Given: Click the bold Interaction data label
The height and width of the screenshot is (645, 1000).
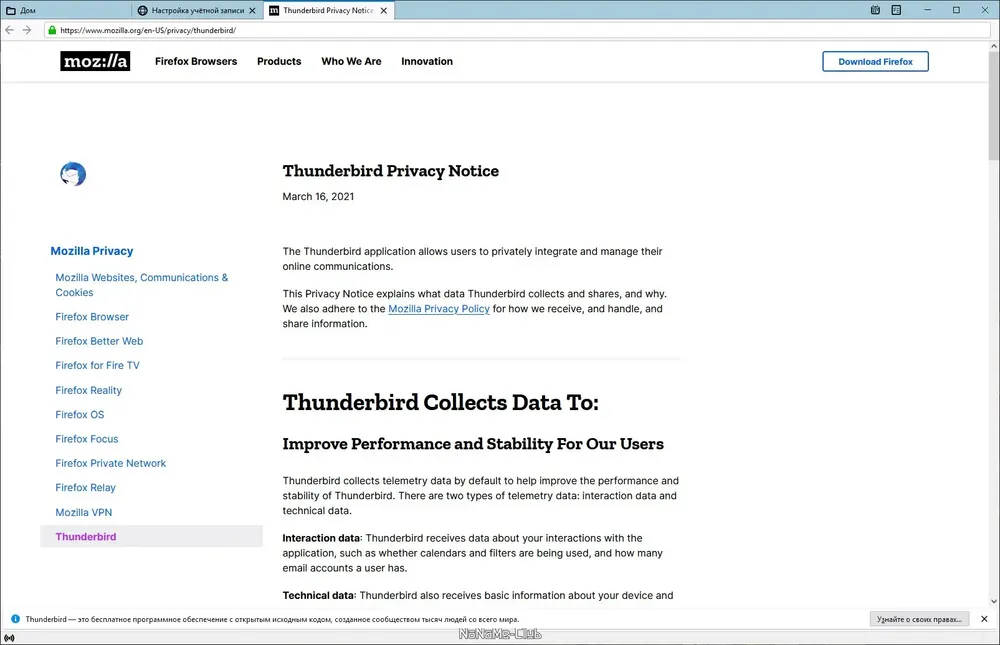Looking at the screenshot, I should tap(321, 538).
